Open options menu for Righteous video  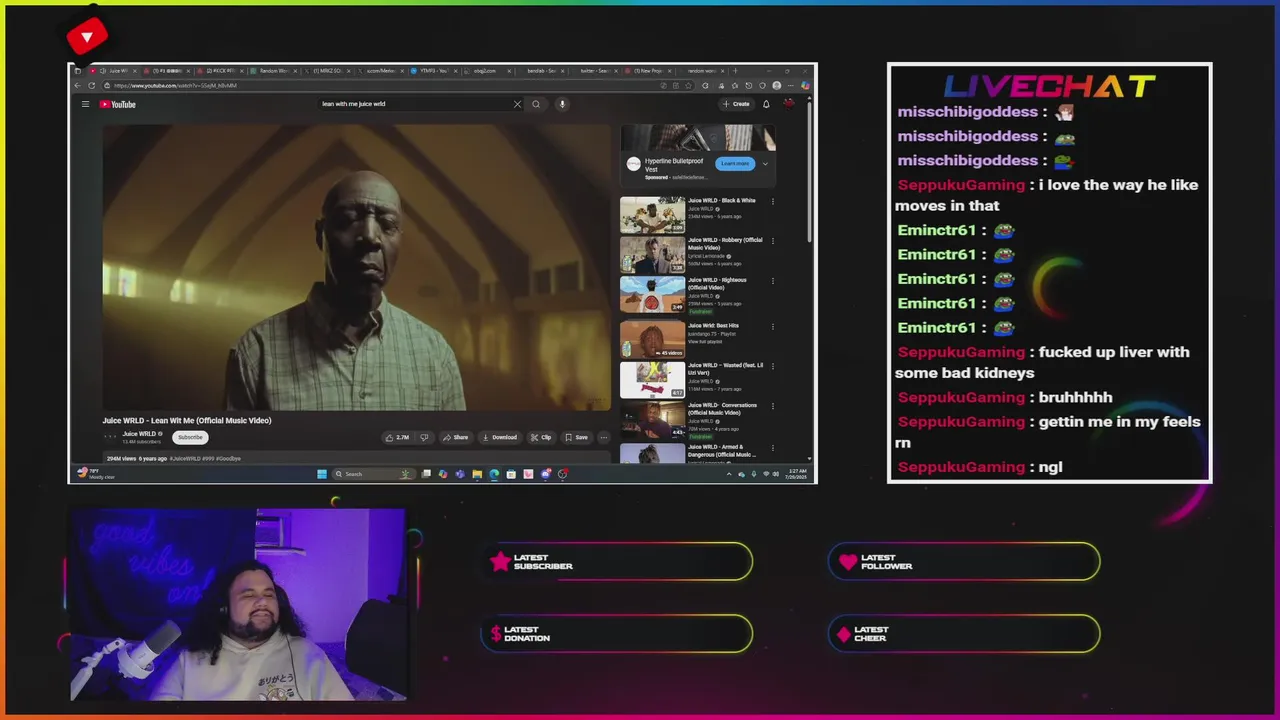click(x=772, y=281)
